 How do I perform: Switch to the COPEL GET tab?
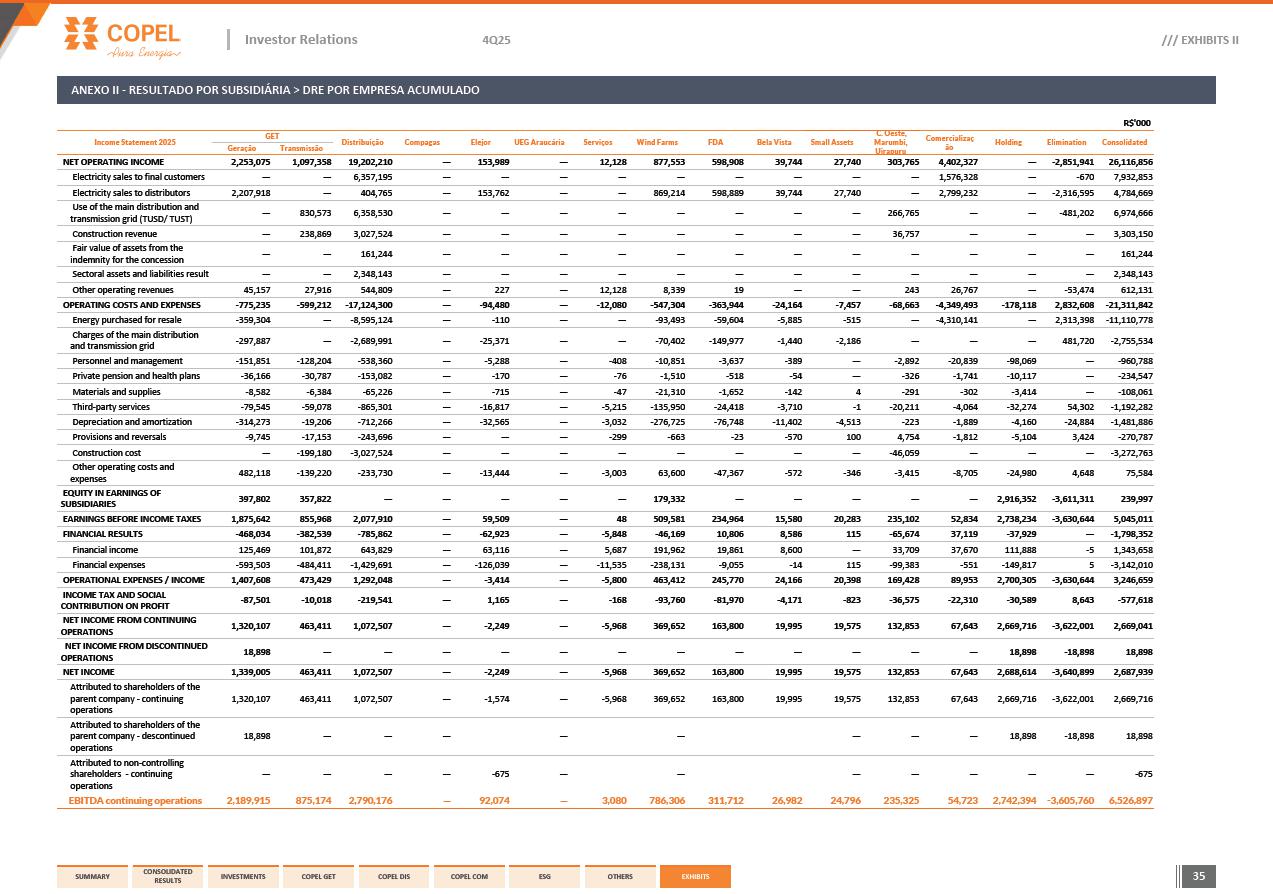pos(319,877)
